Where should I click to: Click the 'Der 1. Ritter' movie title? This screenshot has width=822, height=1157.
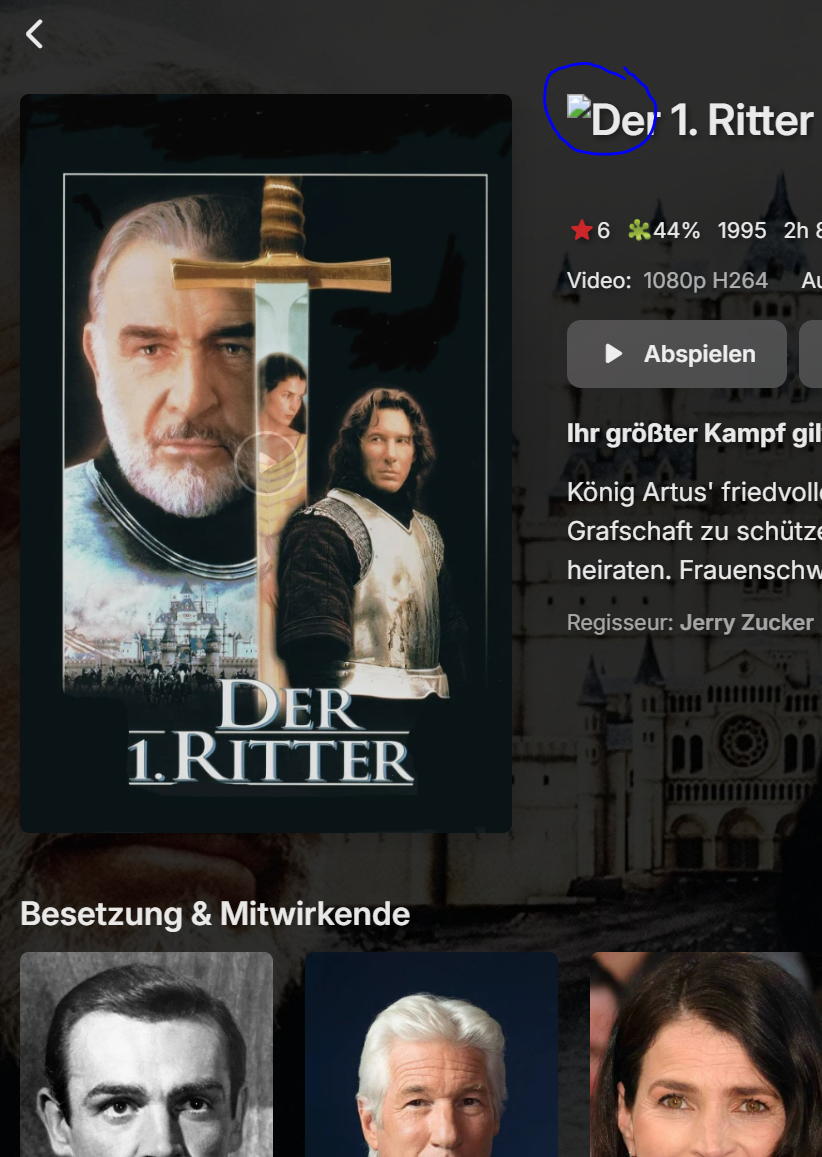click(702, 120)
